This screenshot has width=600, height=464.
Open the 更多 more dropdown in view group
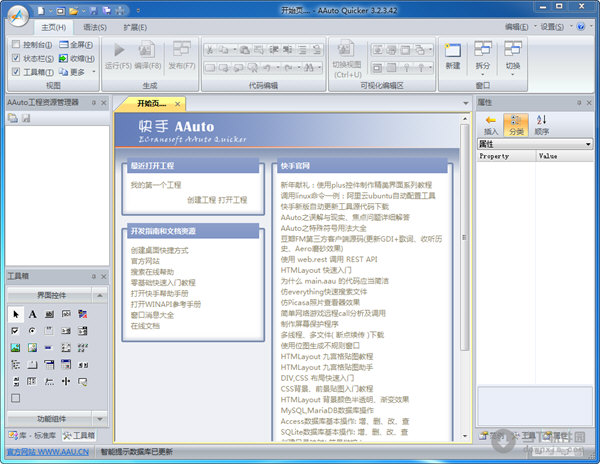(78, 72)
